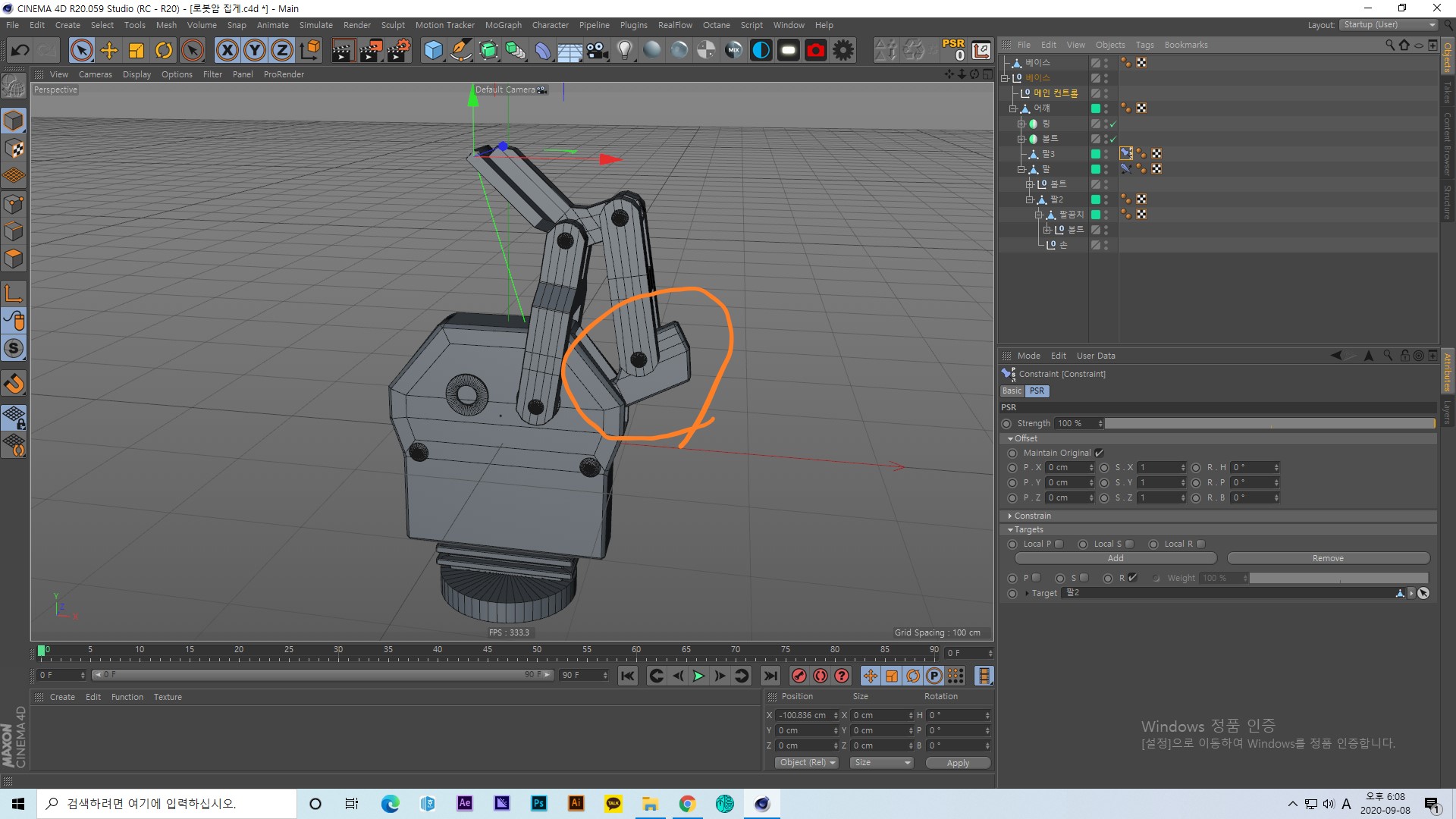The width and height of the screenshot is (1456, 819).
Task: Open the Spline Pen tool
Action: pos(460,51)
